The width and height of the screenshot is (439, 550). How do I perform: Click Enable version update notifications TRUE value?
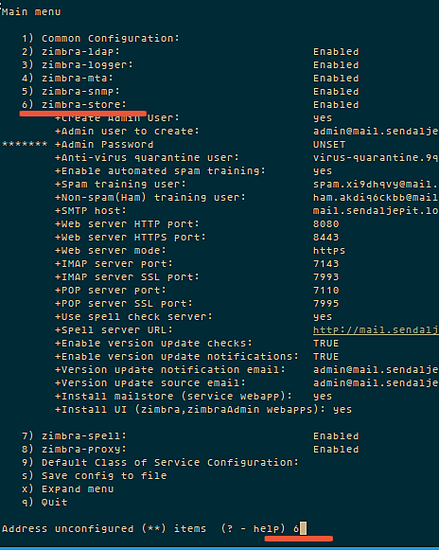[x=326, y=357]
